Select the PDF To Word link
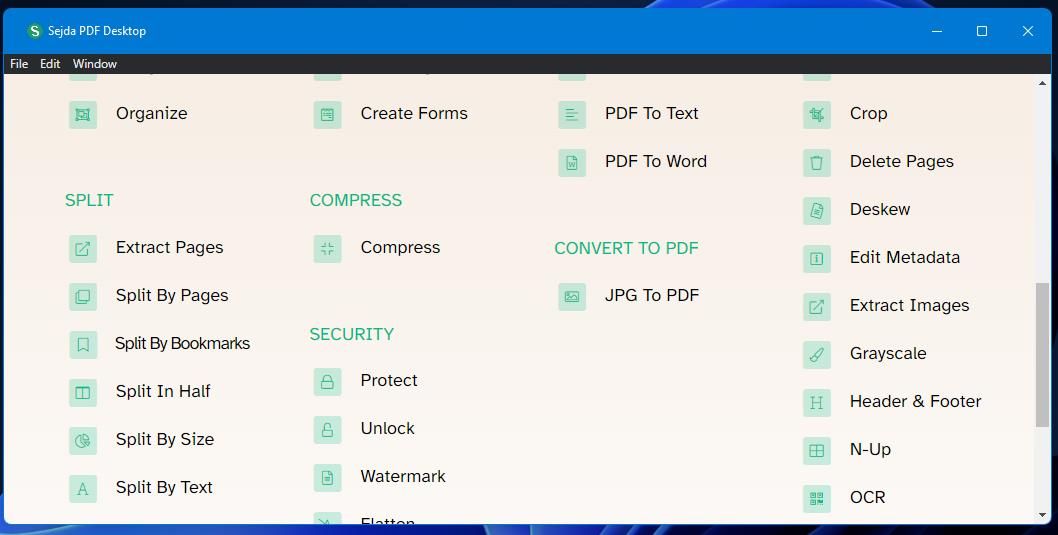Viewport: 1058px width, 535px height. pos(656,161)
